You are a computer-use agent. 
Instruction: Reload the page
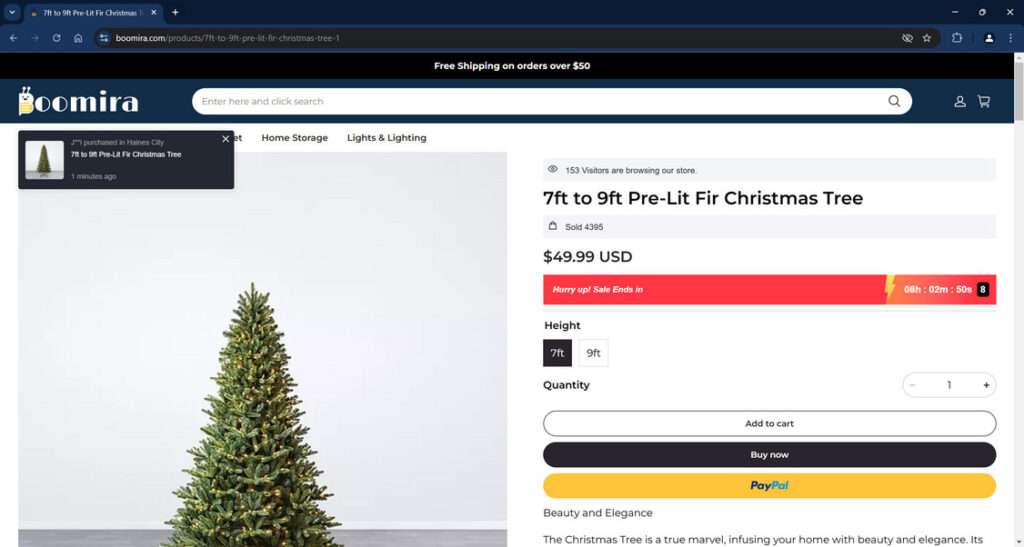pyautogui.click(x=57, y=38)
